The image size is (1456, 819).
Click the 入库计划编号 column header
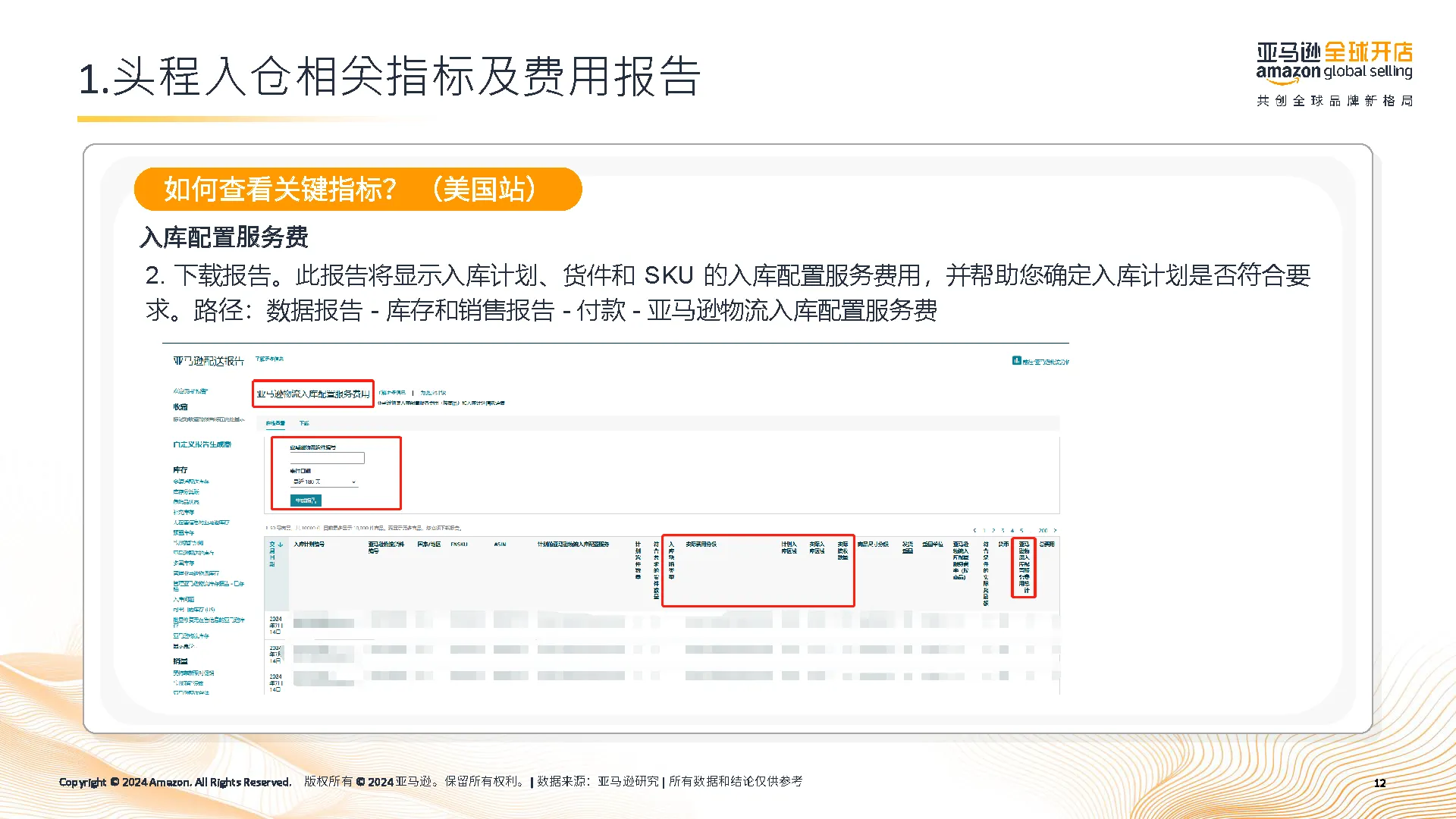[309, 544]
